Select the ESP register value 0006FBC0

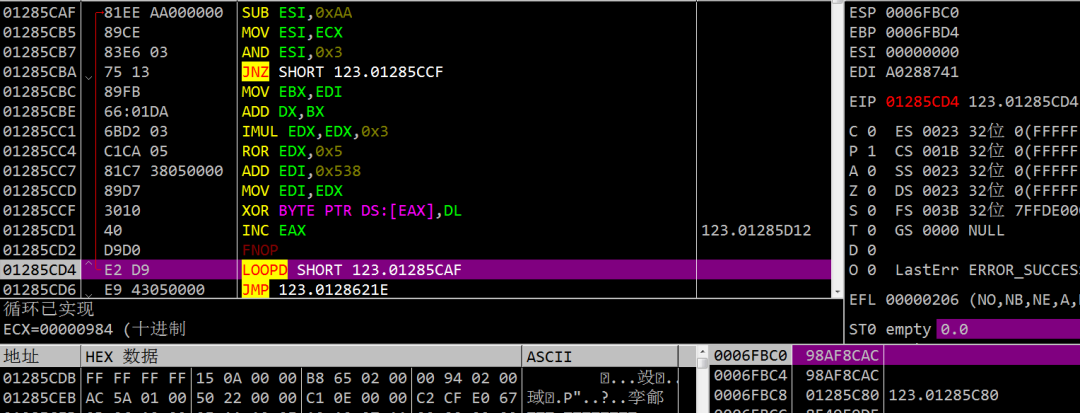click(922, 12)
